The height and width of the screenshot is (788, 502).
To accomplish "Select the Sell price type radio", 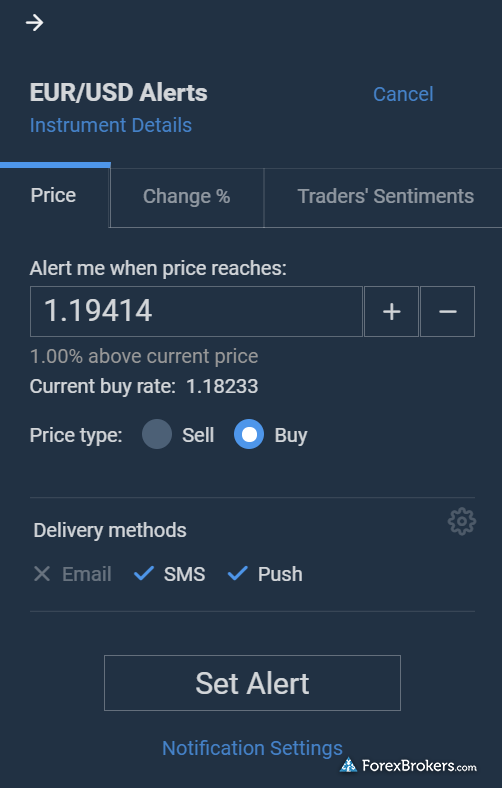I will click(x=157, y=434).
